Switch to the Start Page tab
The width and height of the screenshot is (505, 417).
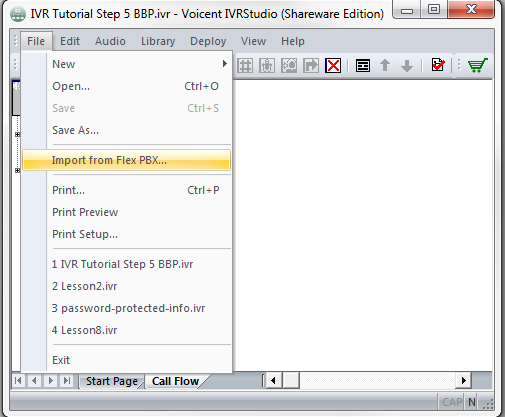coord(112,381)
